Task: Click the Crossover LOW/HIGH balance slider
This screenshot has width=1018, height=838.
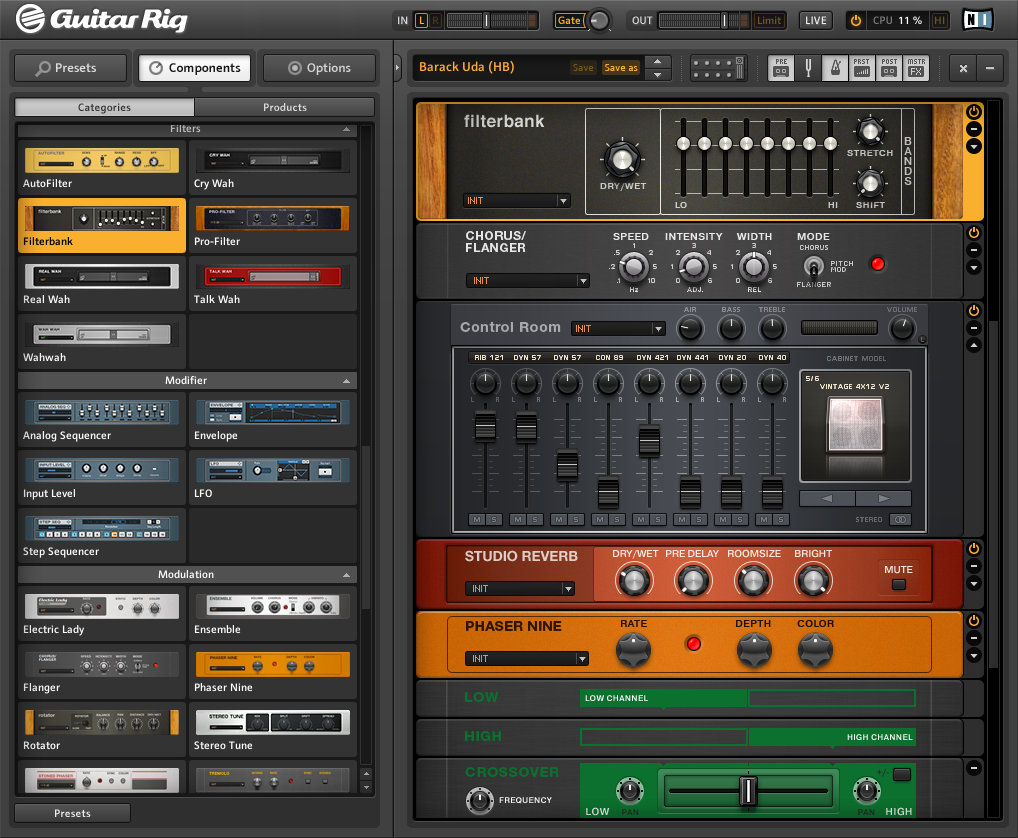Action: [x=748, y=791]
